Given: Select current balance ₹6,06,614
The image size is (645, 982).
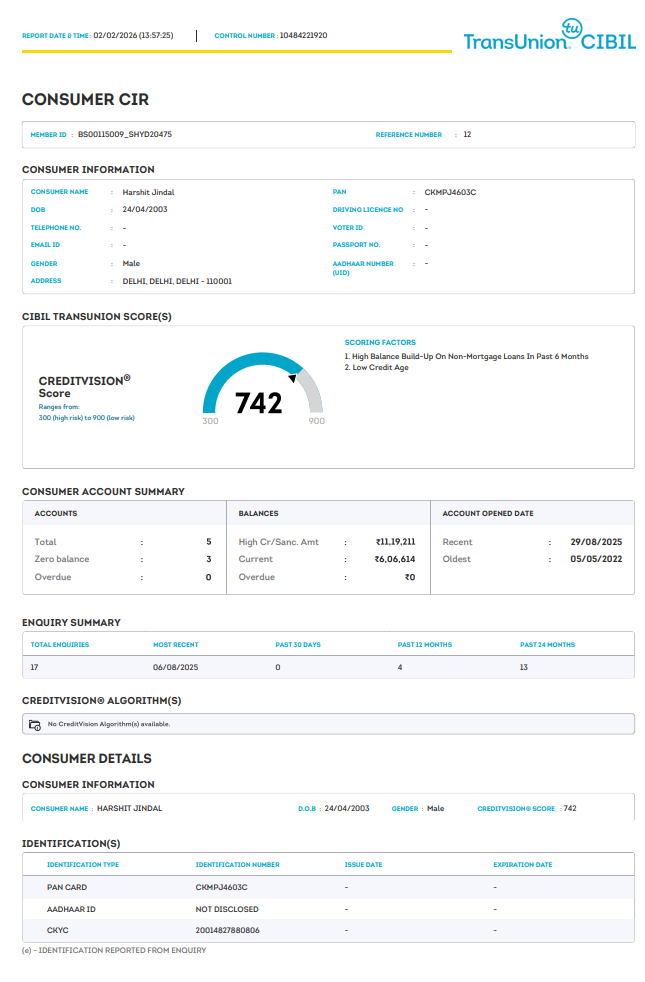Looking at the screenshot, I should pos(395,559).
